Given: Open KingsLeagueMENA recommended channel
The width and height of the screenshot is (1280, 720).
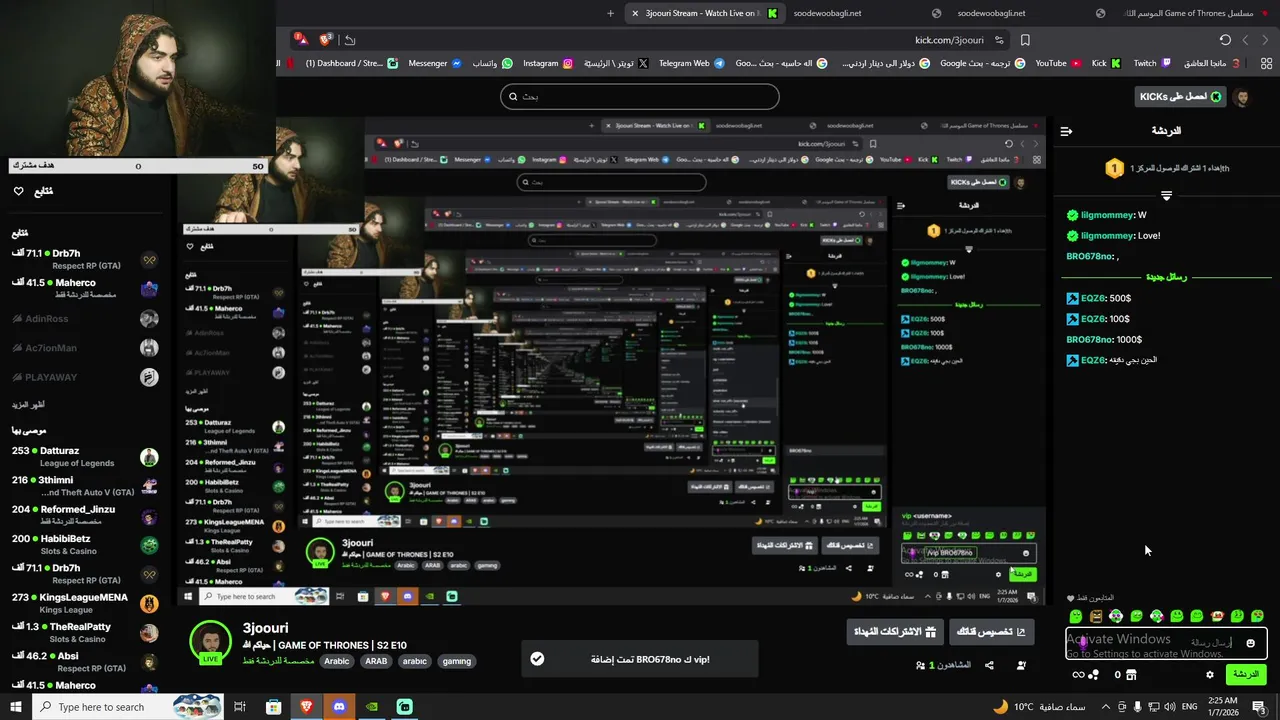Looking at the screenshot, I should [85, 603].
